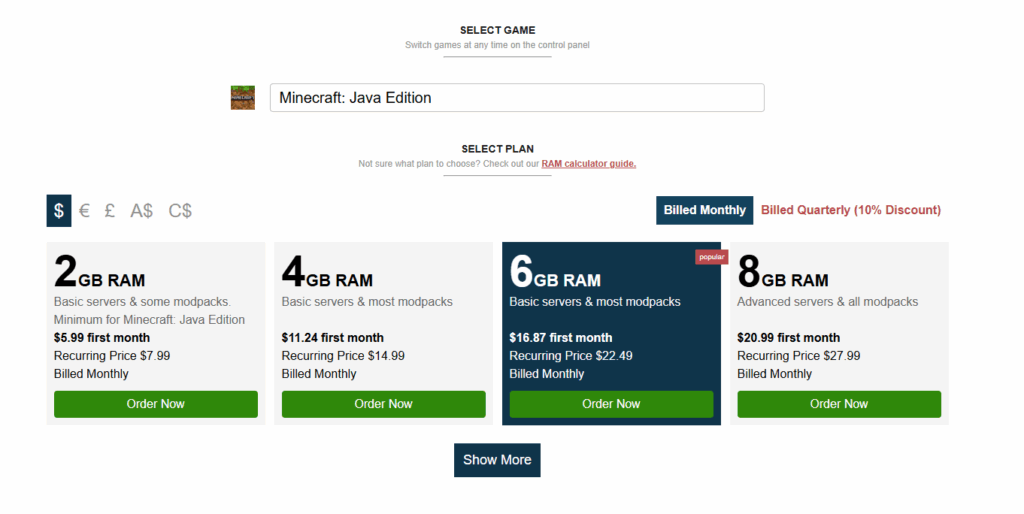This screenshot has height=514, width=1024.
Task: Click "Minimum for Minecraft: Java Edition" note
Action: (149, 320)
